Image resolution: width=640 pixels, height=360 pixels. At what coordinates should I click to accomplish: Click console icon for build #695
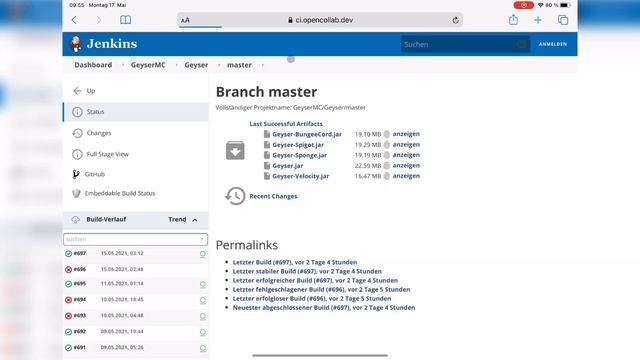click(x=202, y=284)
